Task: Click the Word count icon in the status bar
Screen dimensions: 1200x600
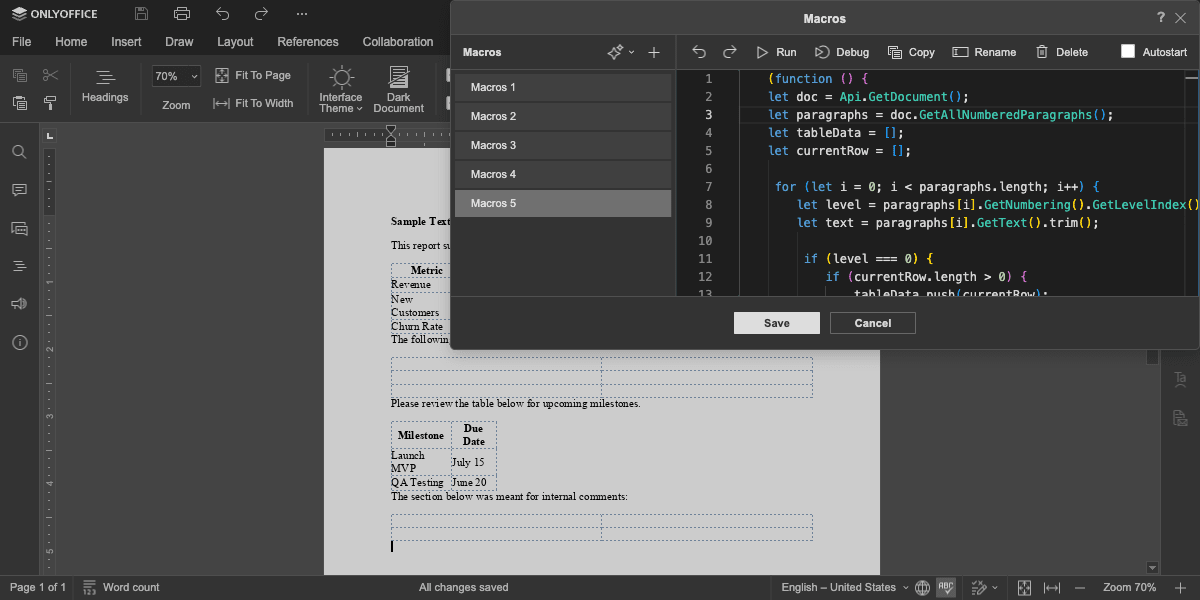Action: (89, 587)
